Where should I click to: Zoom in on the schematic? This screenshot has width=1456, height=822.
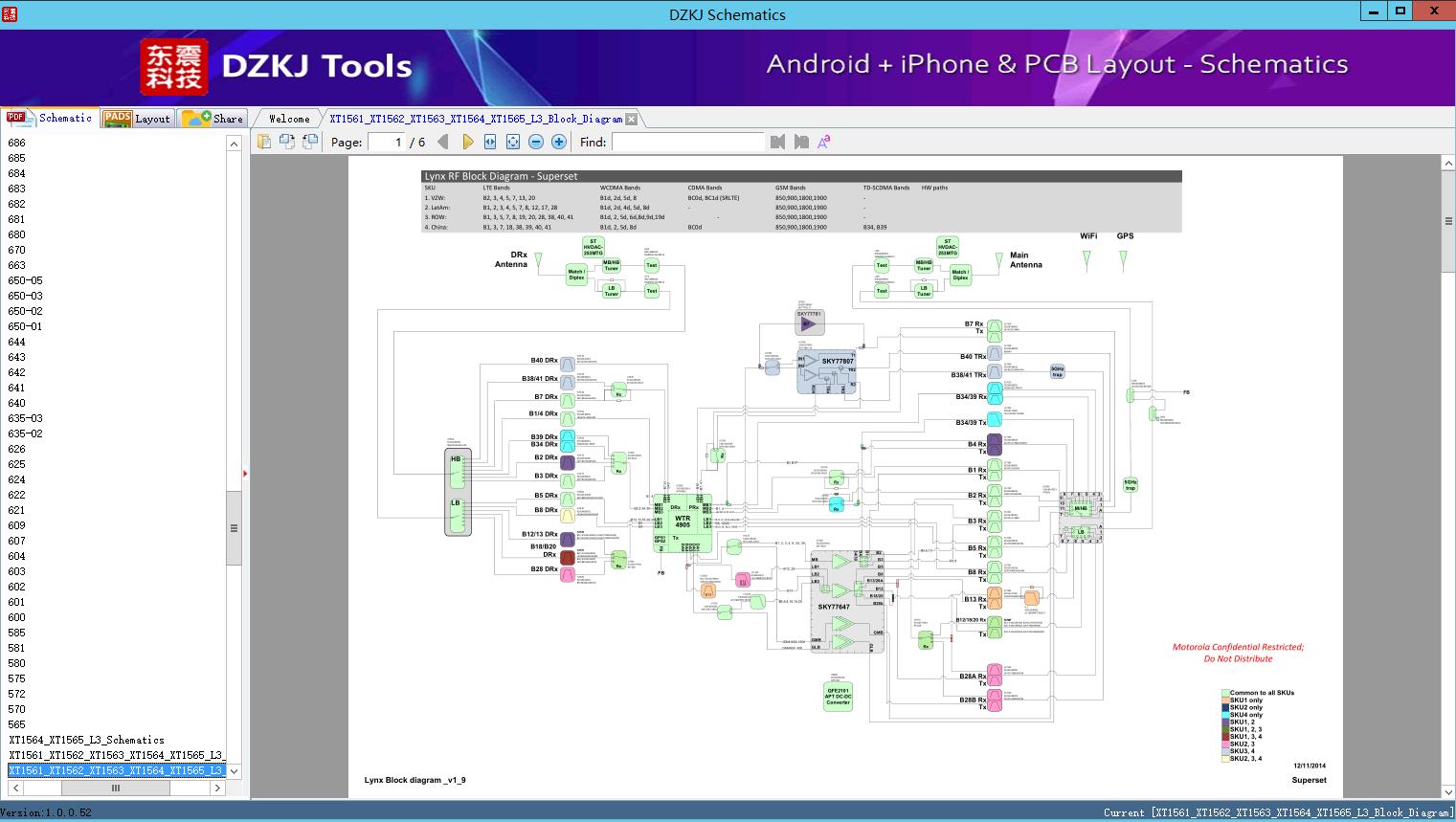[559, 142]
